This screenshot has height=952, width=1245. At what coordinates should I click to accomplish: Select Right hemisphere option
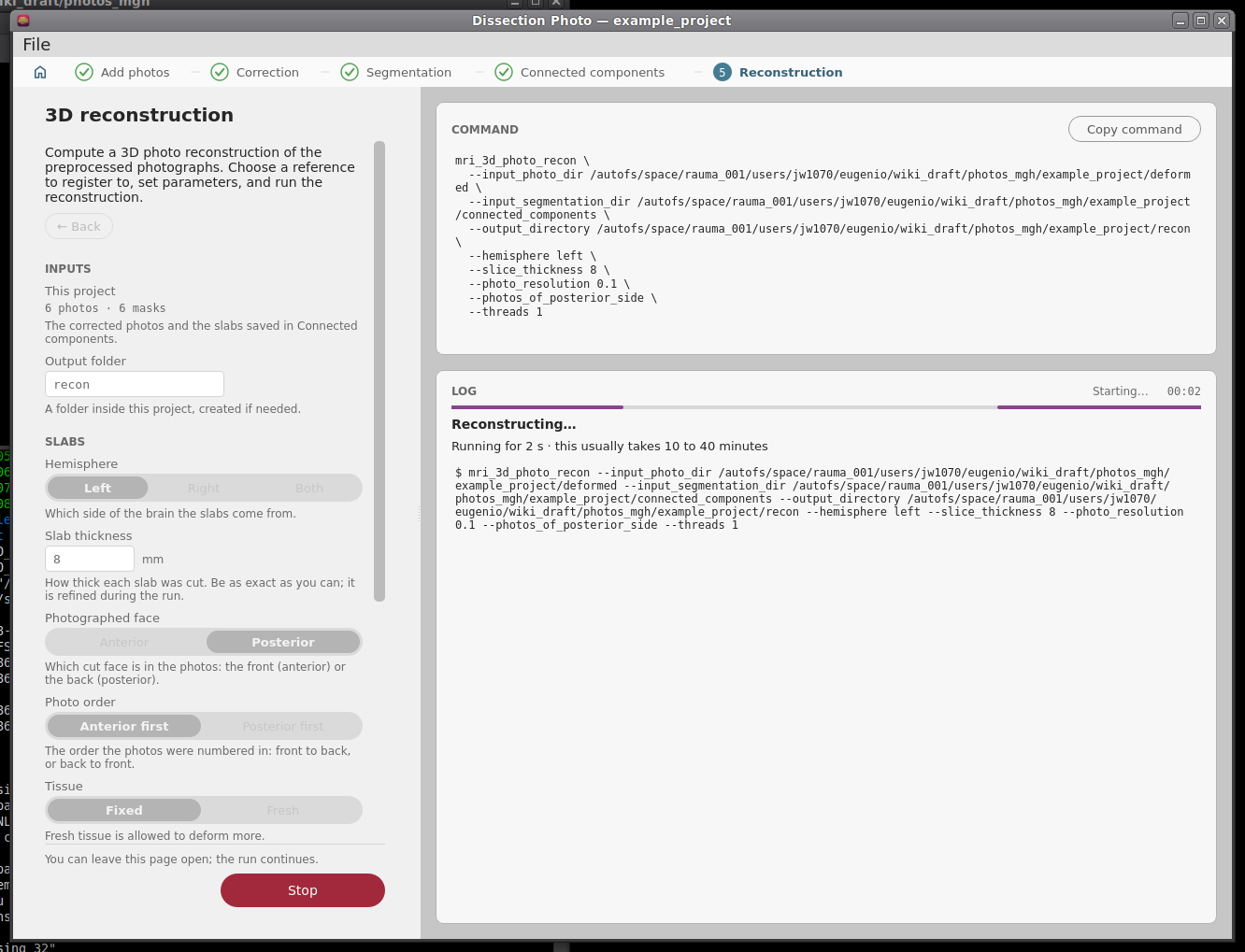[204, 488]
